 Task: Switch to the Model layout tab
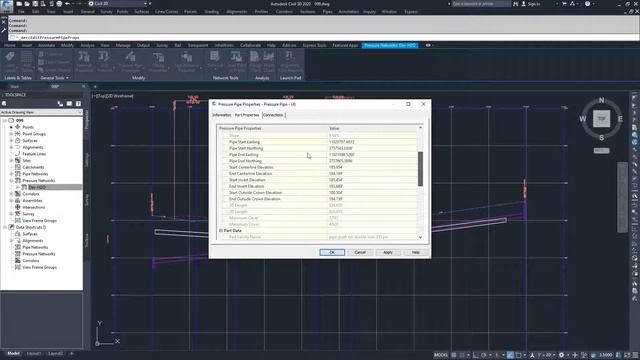(x=13, y=353)
